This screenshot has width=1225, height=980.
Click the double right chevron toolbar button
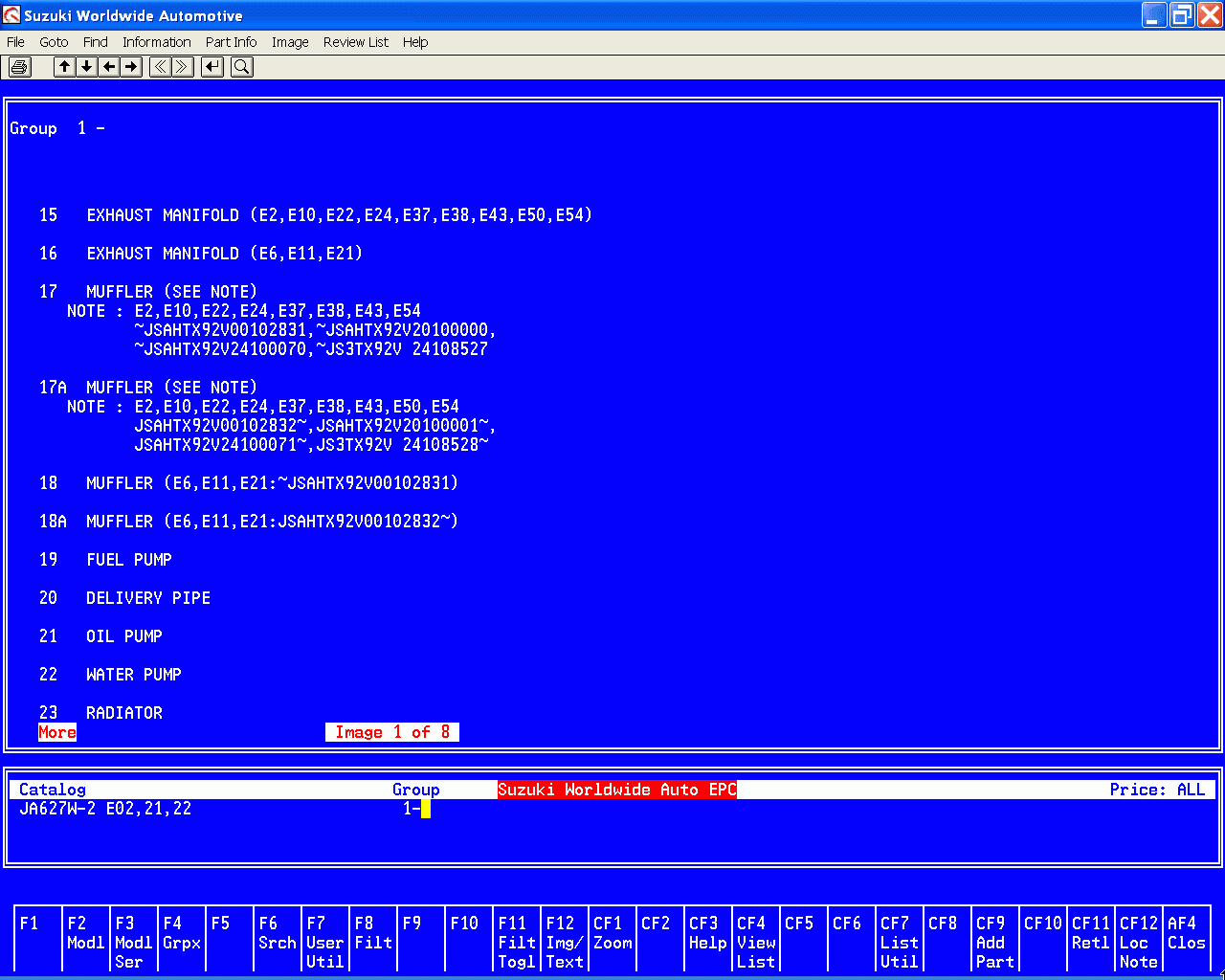182,67
